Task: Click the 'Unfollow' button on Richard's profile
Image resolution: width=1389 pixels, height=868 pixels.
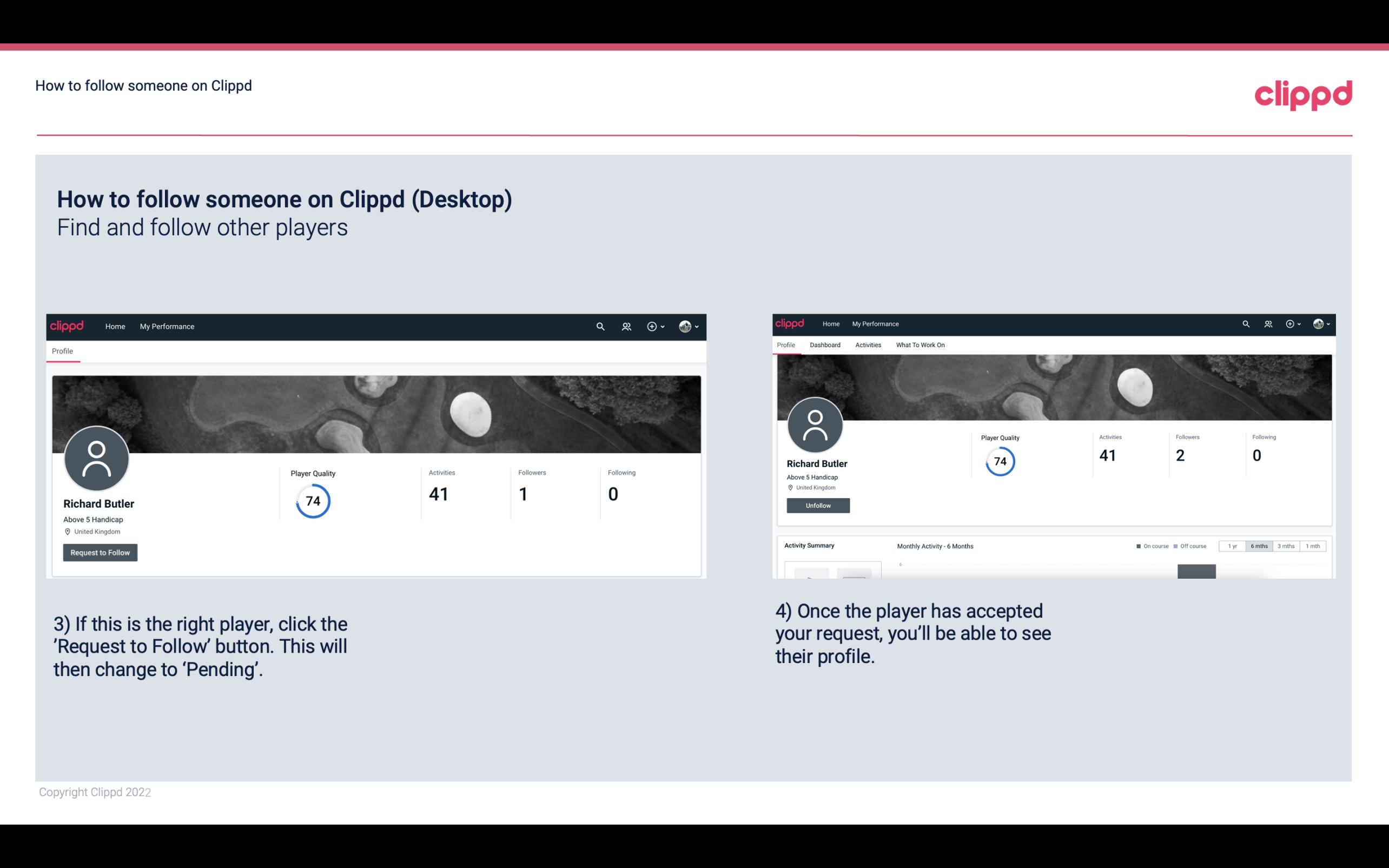Action: 817,505
